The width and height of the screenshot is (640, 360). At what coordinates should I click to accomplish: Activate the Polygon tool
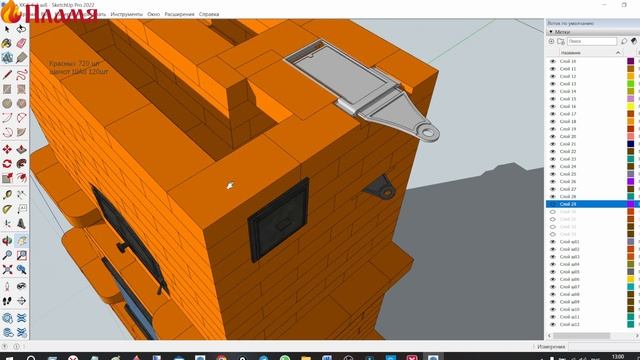click(x=21, y=103)
